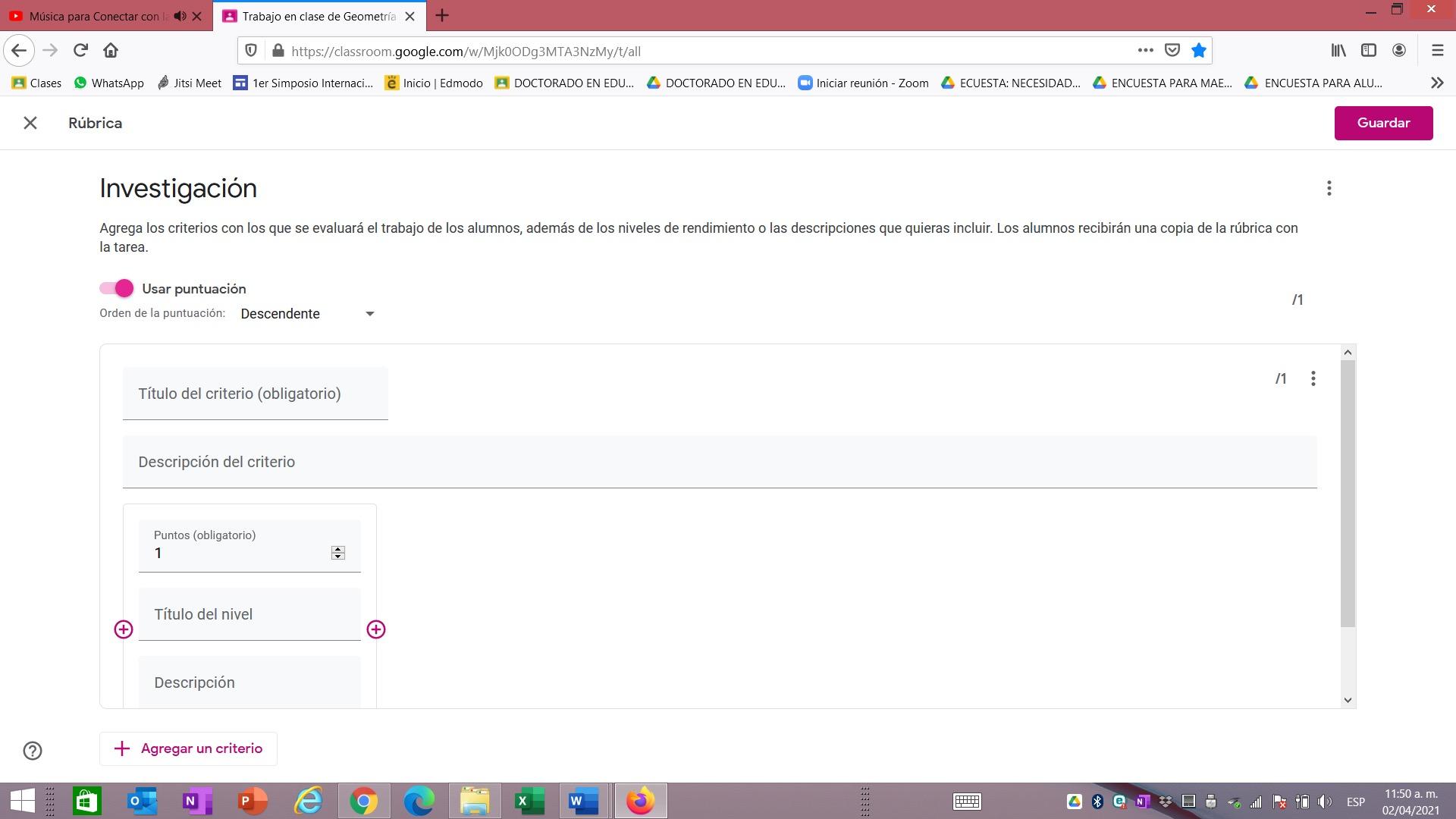Click the Guardar button
This screenshot has height=819, width=1456.
click(1383, 123)
